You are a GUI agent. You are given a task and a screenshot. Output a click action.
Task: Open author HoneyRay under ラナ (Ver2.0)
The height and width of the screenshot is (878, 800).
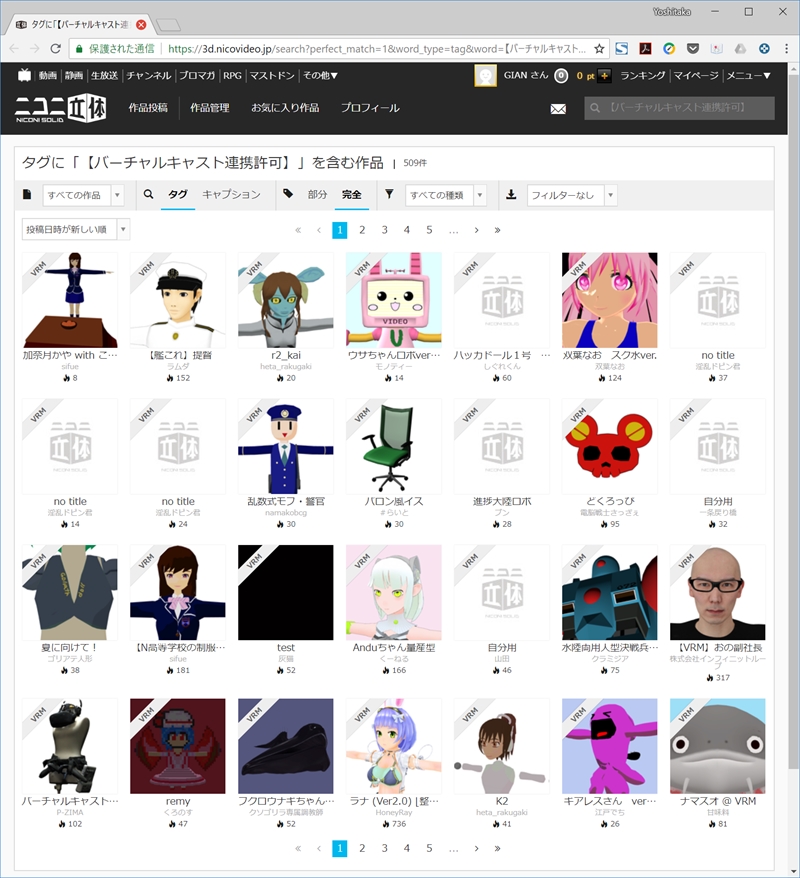click(x=394, y=812)
